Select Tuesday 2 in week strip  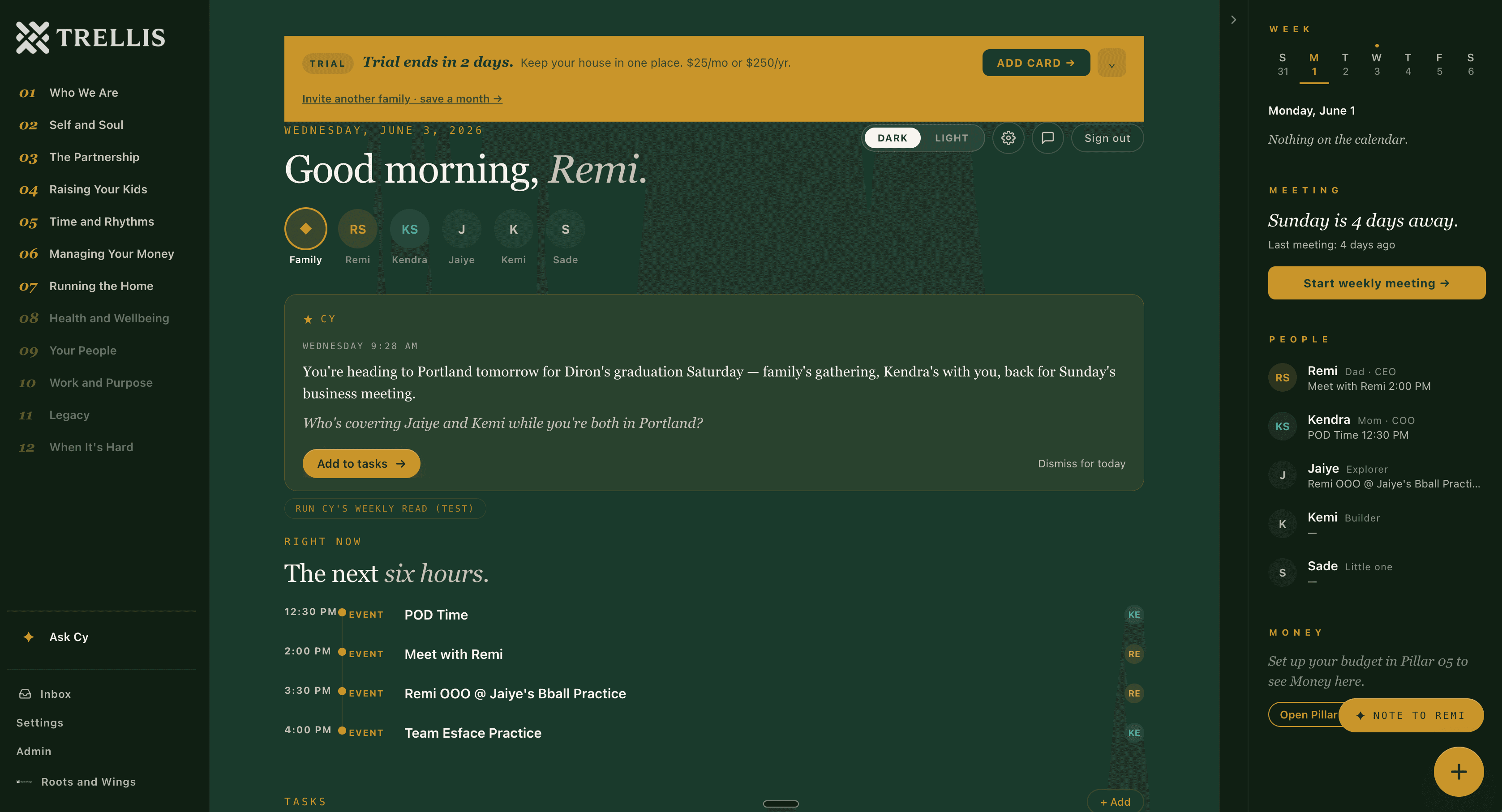[1345, 64]
